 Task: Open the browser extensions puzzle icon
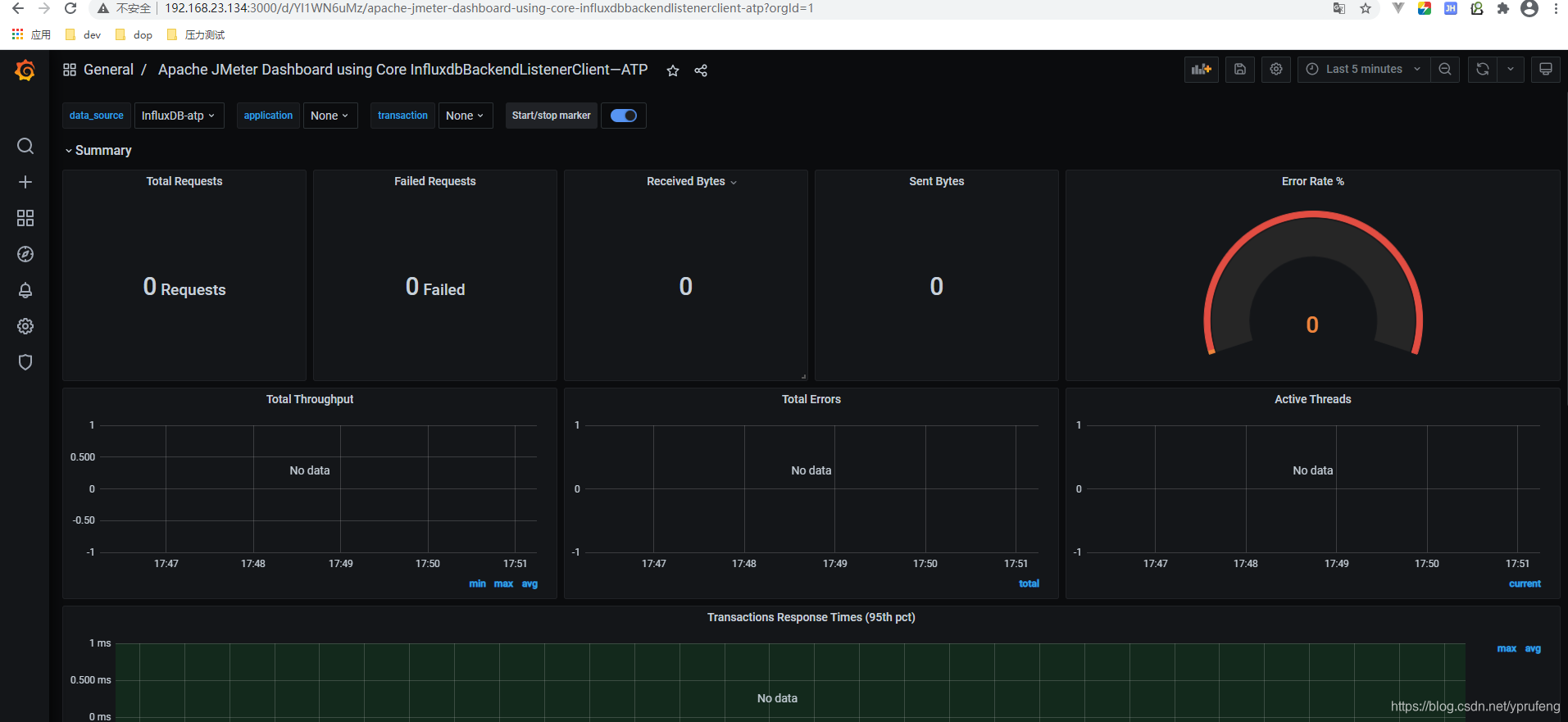(x=1503, y=8)
